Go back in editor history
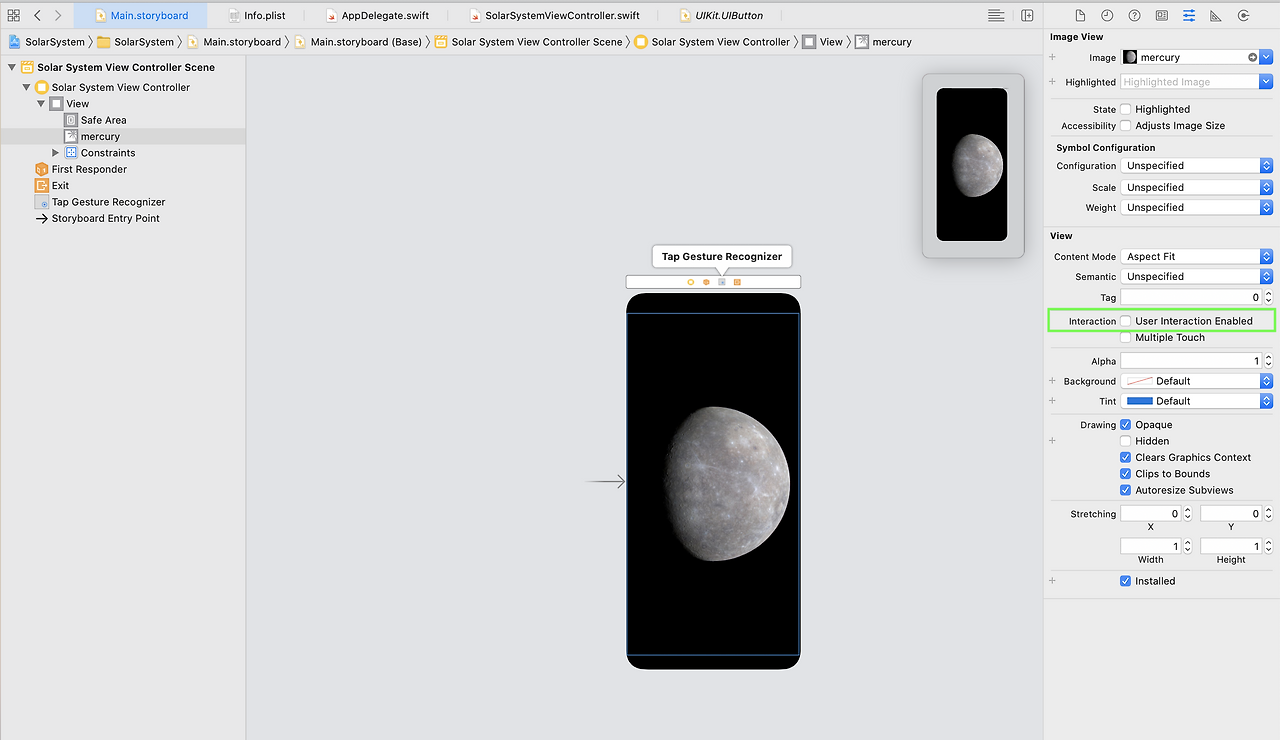This screenshot has height=740, width=1280. coord(37,16)
